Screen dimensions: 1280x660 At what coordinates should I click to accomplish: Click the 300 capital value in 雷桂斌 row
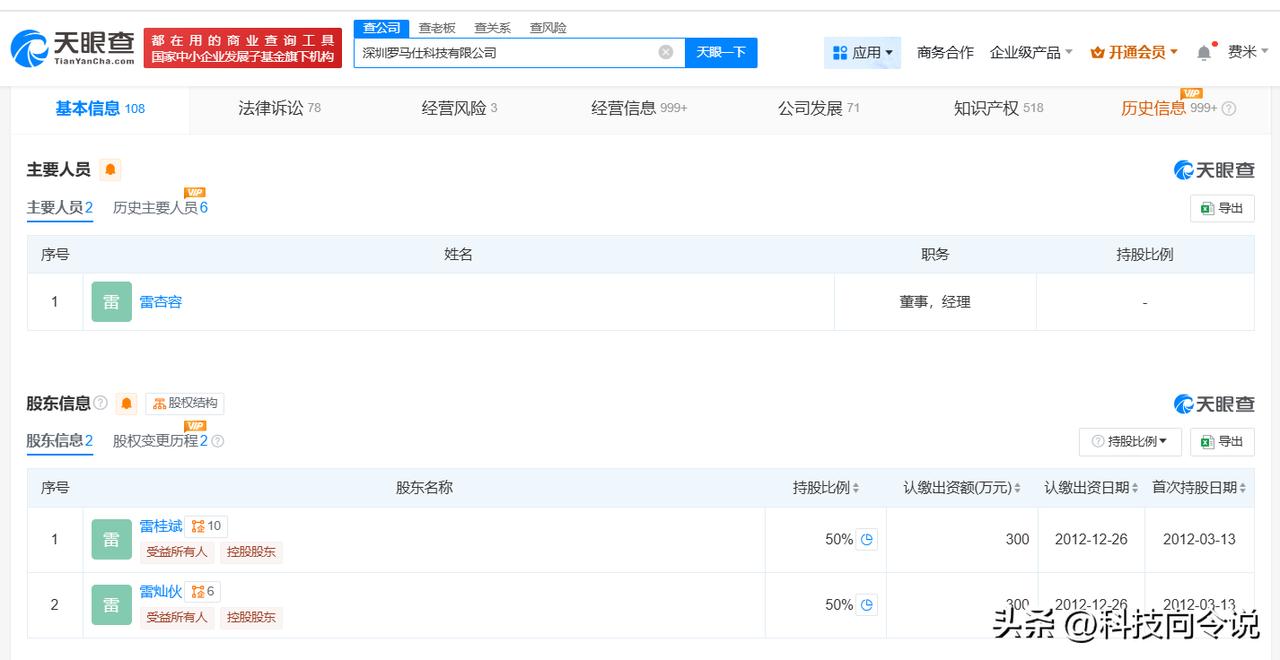1017,539
